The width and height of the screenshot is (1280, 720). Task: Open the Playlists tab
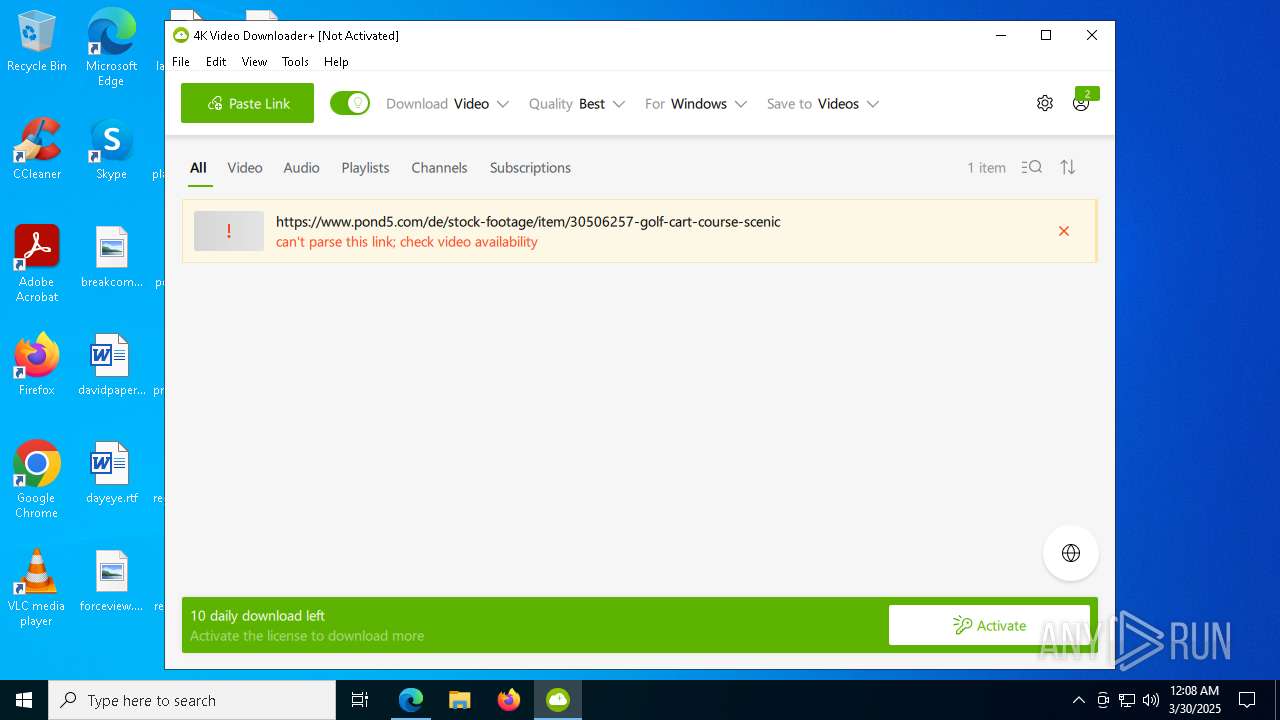point(365,168)
